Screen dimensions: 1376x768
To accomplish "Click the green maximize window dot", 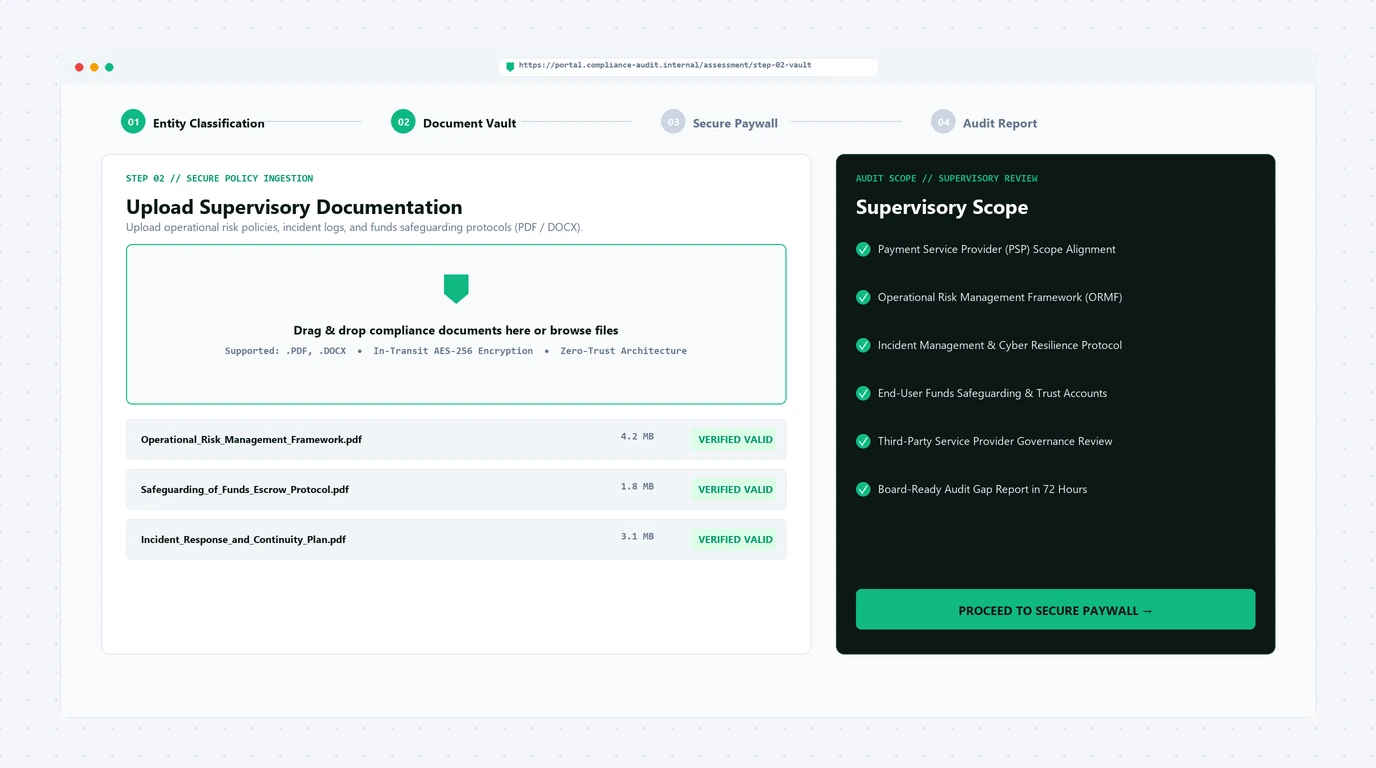I will click(x=109, y=67).
